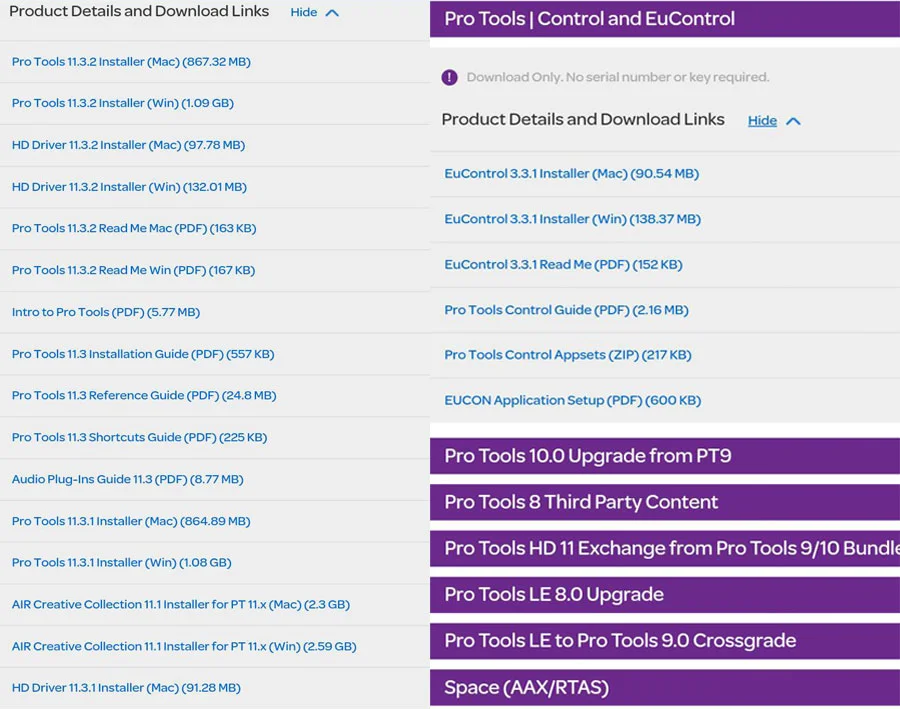Collapse left panel using Hide chevron arrow

(332, 13)
